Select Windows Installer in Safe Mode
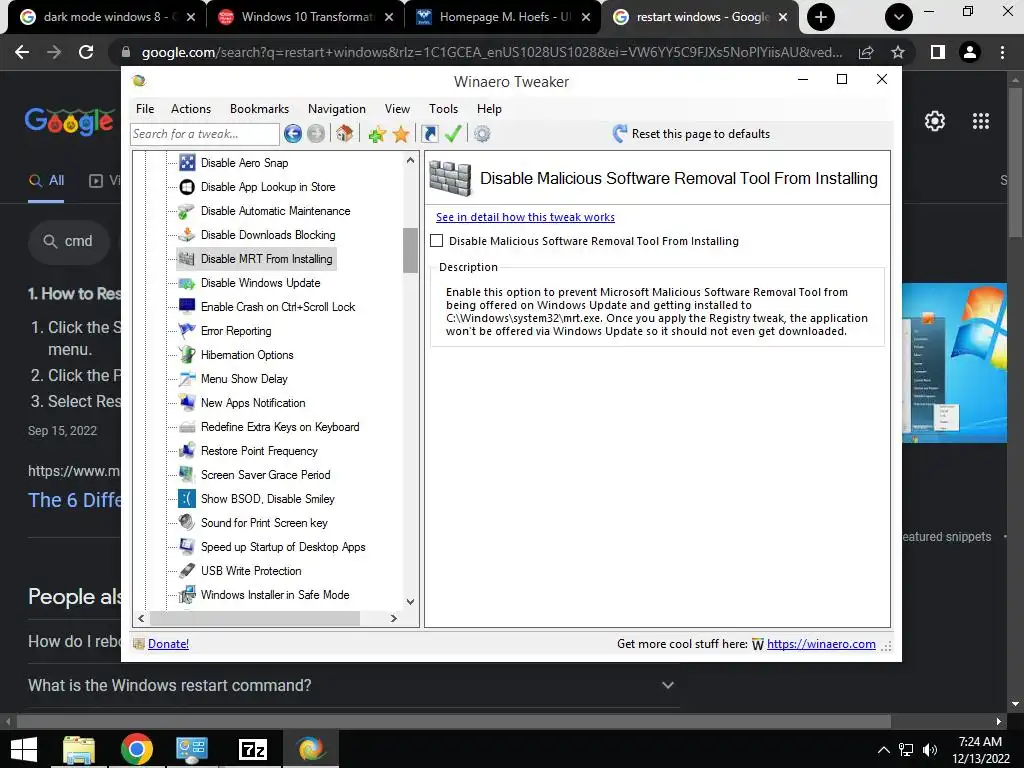This screenshot has width=1024, height=768. point(275,595)
